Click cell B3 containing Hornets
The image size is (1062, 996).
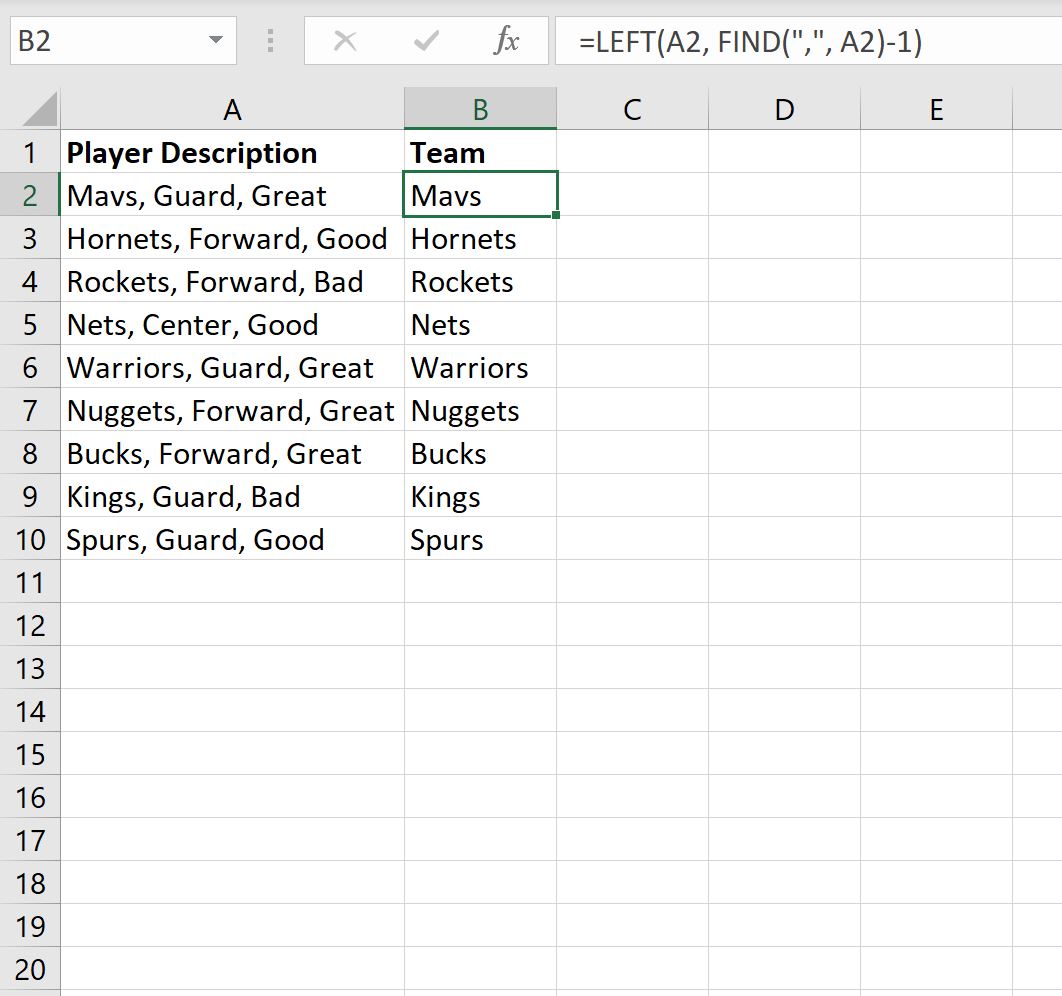pos(480,238)
